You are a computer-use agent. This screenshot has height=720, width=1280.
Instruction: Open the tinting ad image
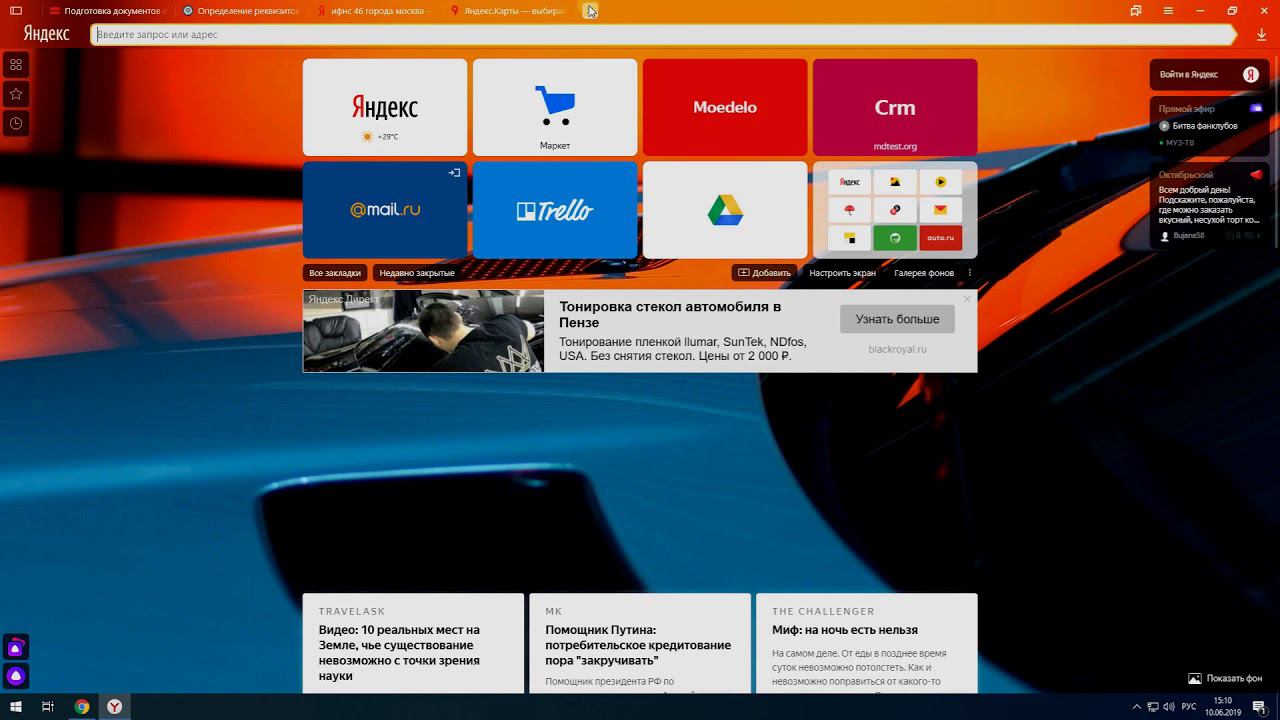tap(424, 331)
